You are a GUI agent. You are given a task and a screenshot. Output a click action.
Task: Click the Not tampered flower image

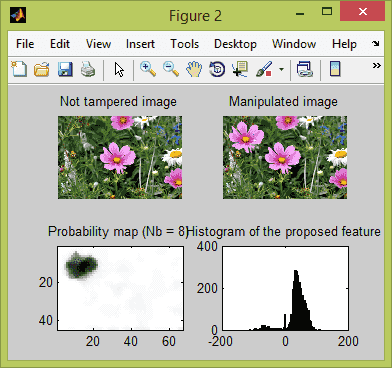pos(120,157)
